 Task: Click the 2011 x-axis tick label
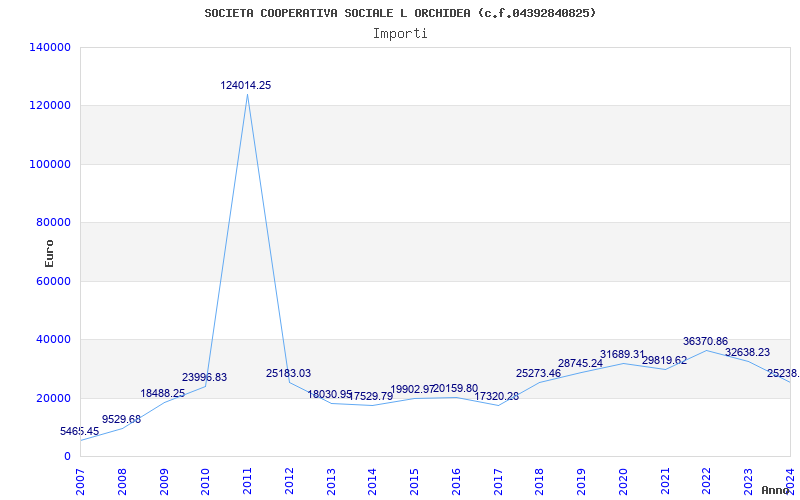(247, 482)
